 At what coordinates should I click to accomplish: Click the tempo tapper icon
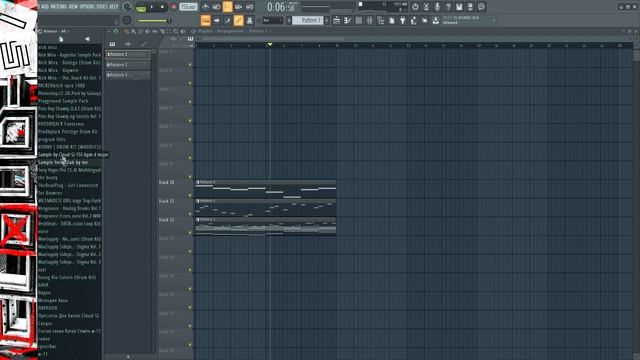[x=413, y=20]
